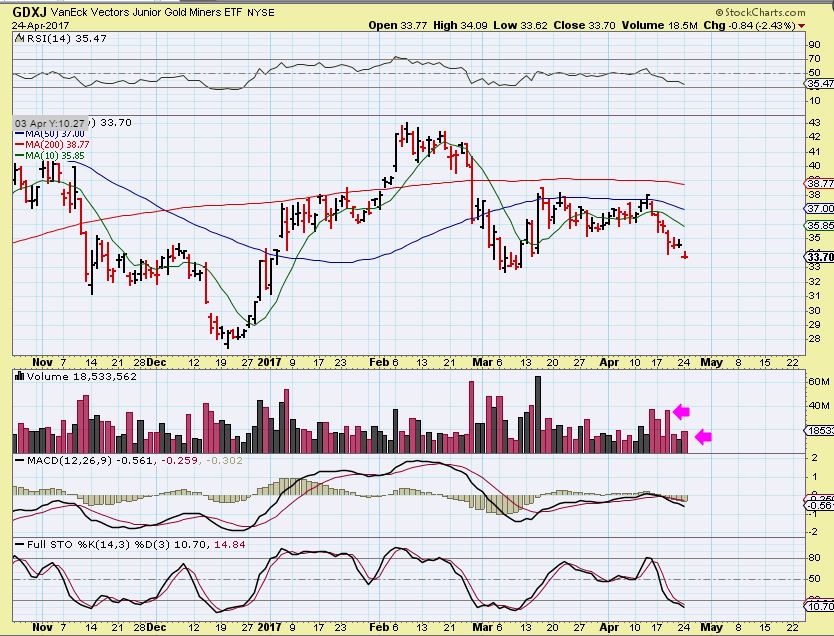Screen dimensions: 834x636
Task: Click the -0.302 MACD histogram value
Action: [223, 461]
